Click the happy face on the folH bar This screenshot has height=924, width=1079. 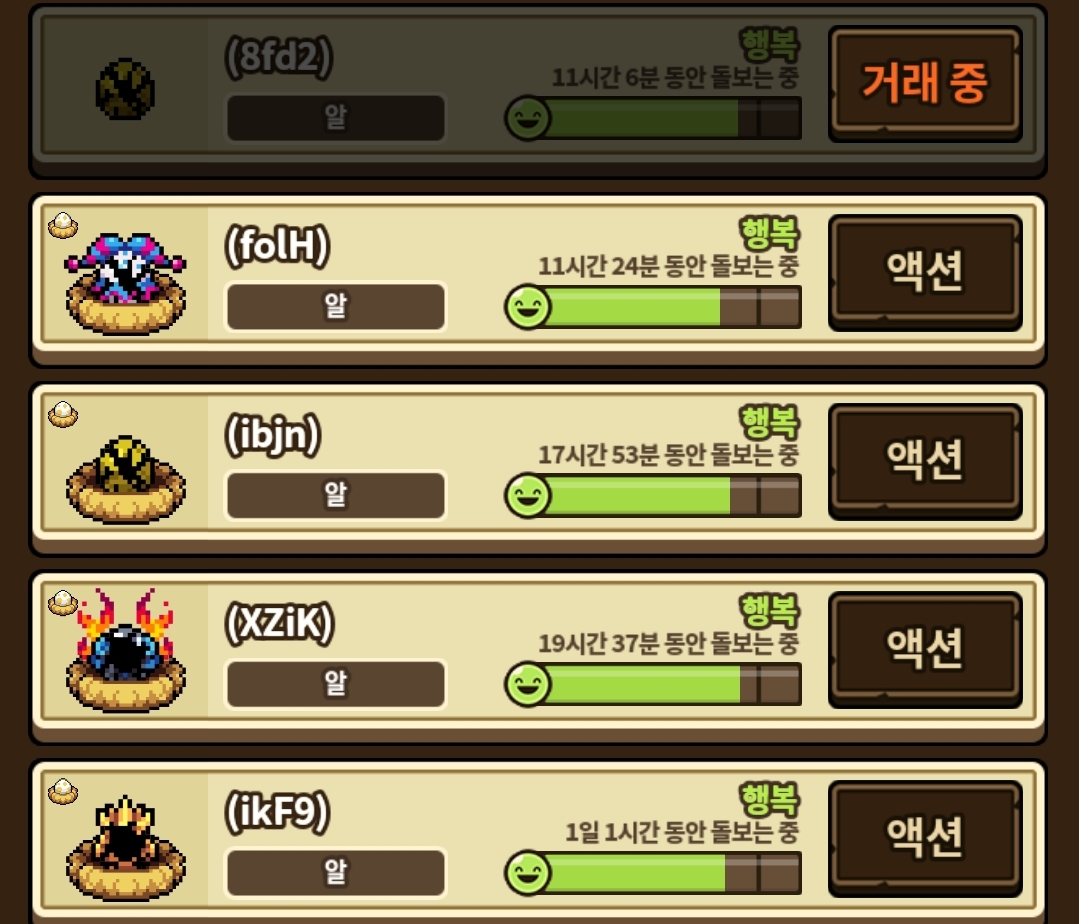528,307
